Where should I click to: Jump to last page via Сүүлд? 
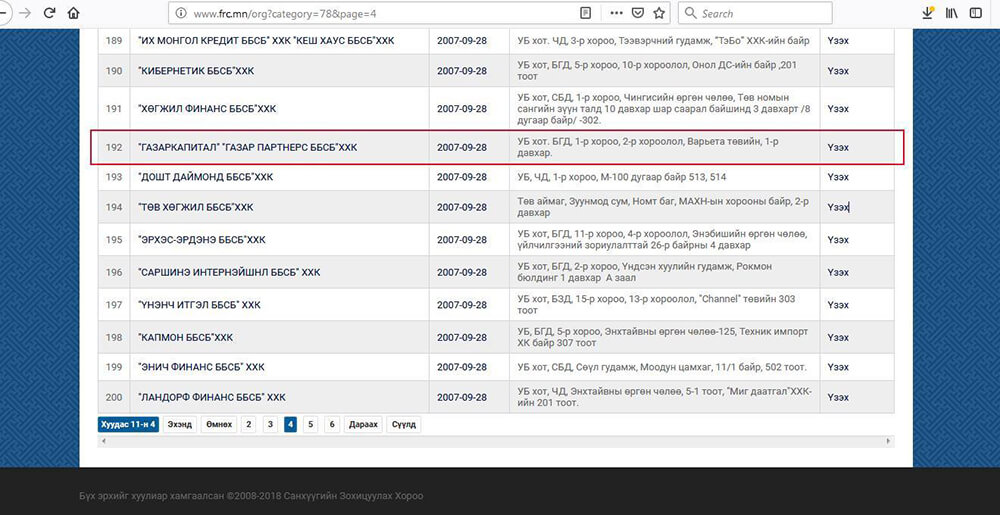[x=403, y=424]
